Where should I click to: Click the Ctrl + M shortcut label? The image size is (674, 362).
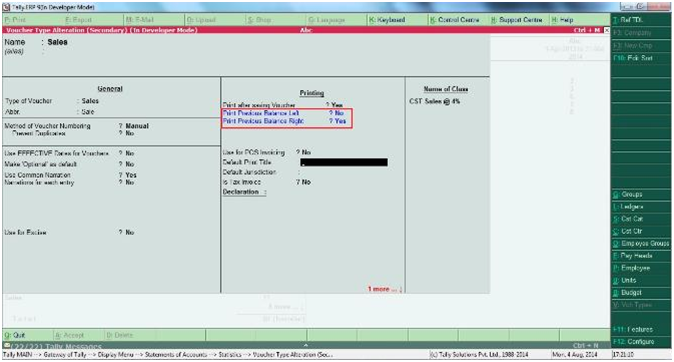pyautogui.click(x=587, y=30)
